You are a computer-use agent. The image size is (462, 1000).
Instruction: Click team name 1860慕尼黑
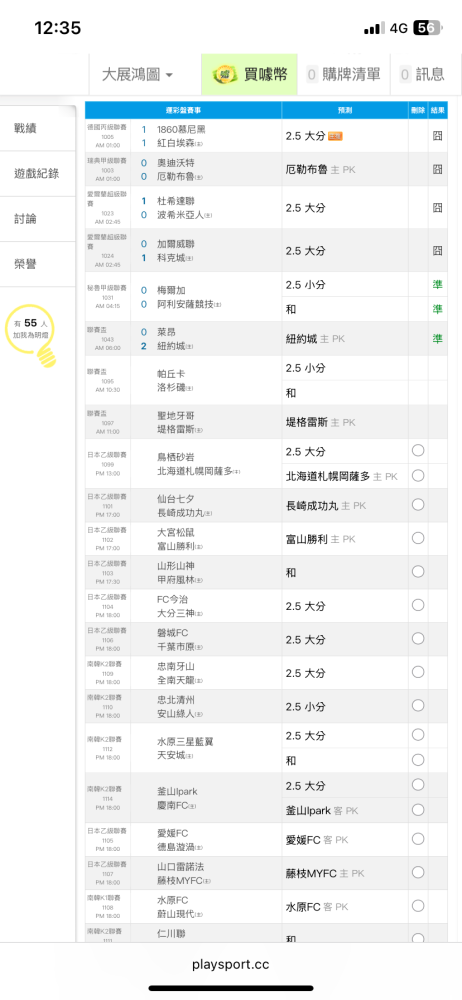(x=181, y=129)
